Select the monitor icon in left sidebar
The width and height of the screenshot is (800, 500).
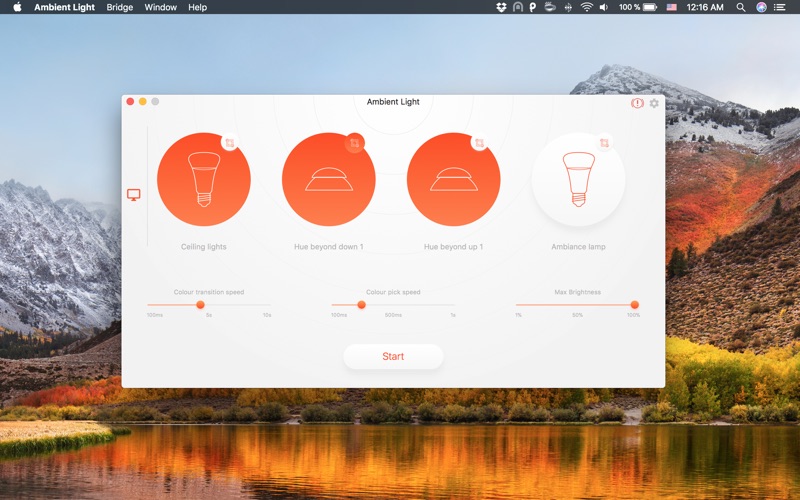click(134, 194)
